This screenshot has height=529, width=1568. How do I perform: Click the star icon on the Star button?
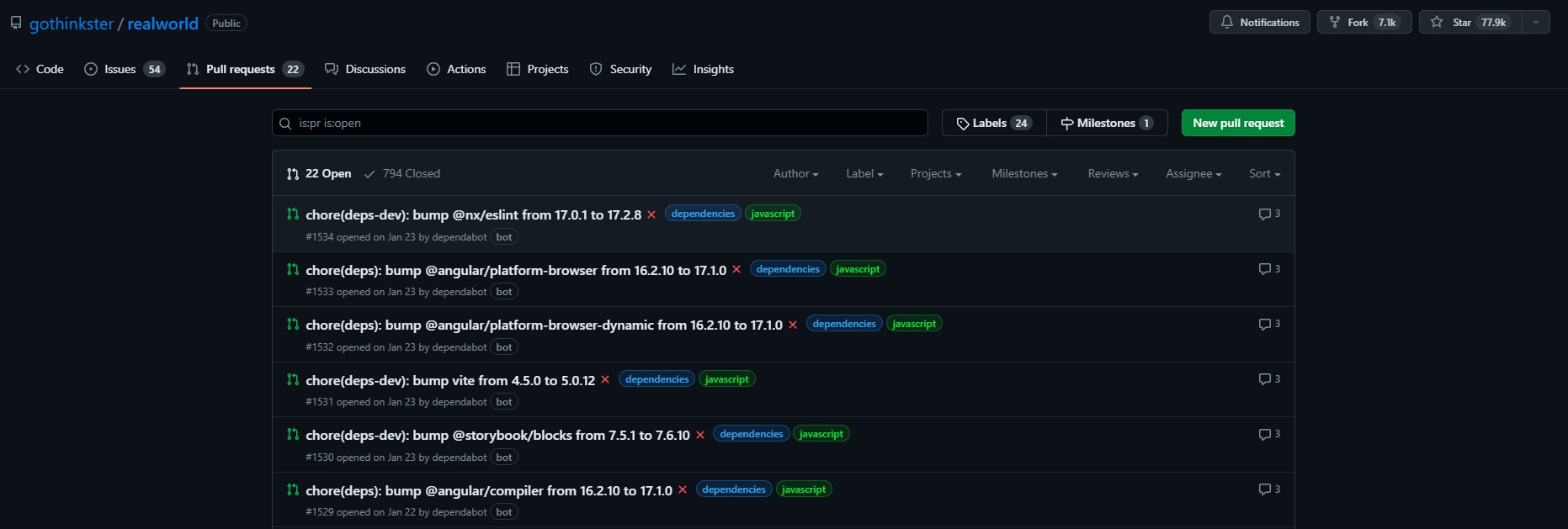(x=1437, y=23)
